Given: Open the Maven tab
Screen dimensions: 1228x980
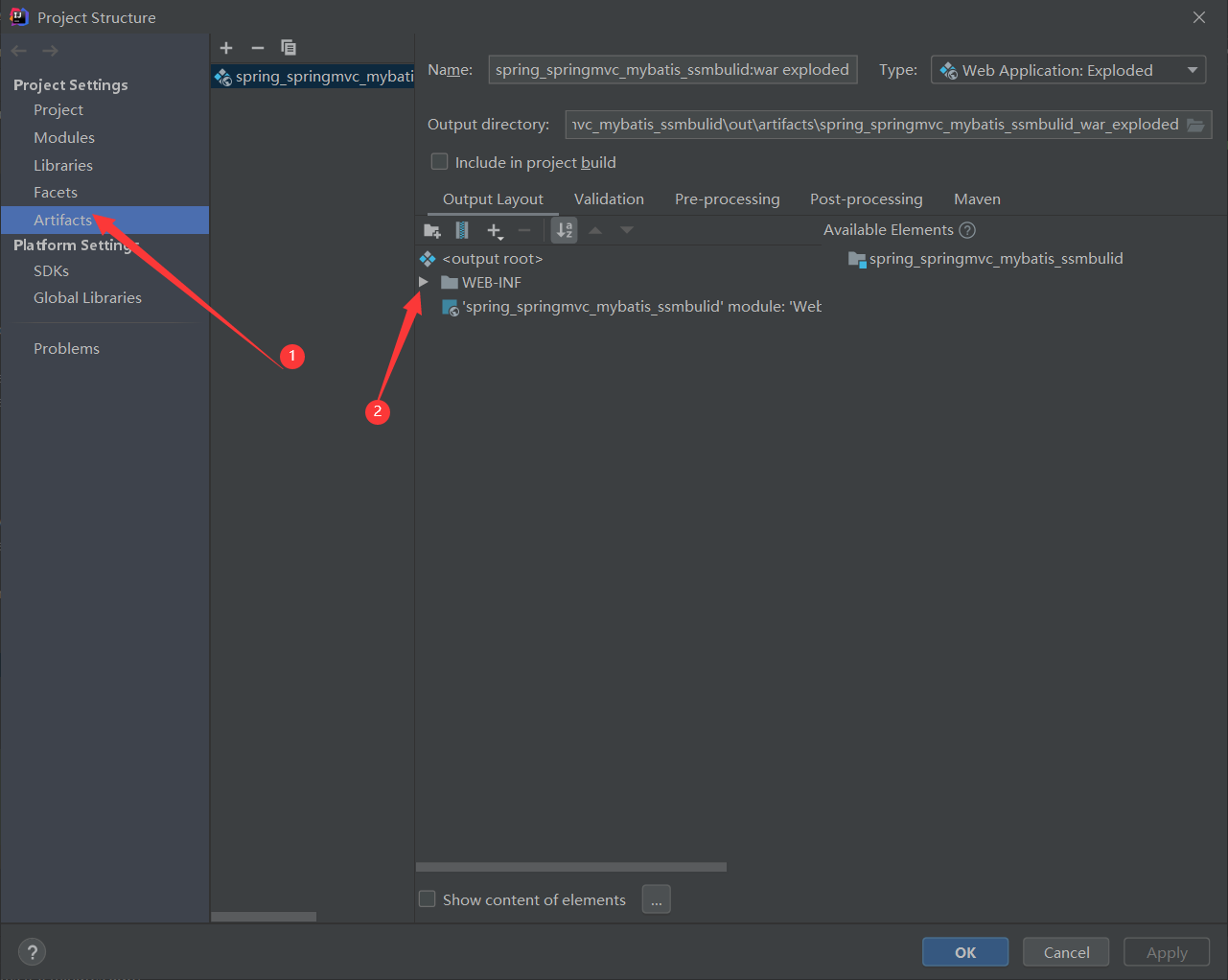Looking at the screenshot, I should coord(977,198).
